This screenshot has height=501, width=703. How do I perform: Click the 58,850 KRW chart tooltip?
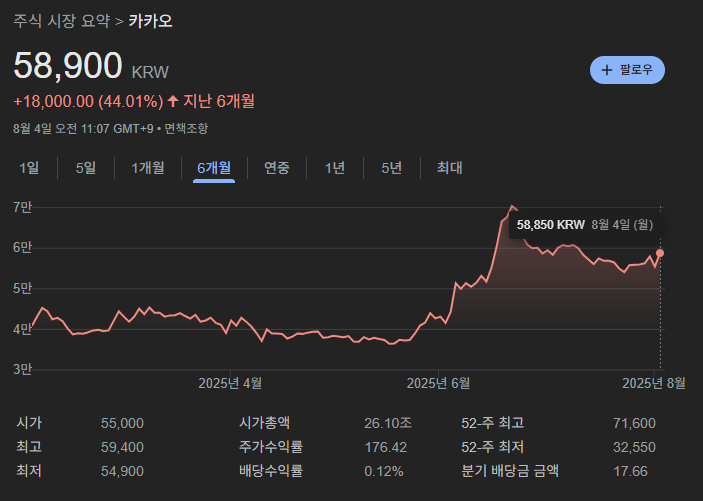585,225
